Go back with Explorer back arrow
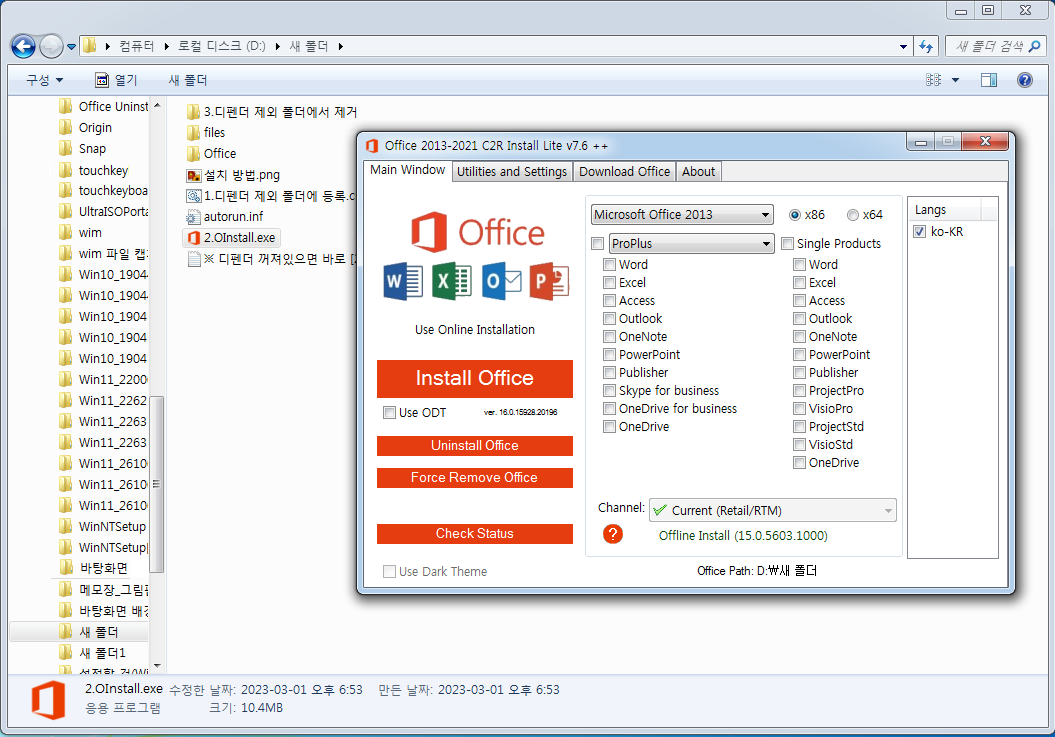This screenshot has height=737, width=1055. pyautogui.click(x=24, y=46)
